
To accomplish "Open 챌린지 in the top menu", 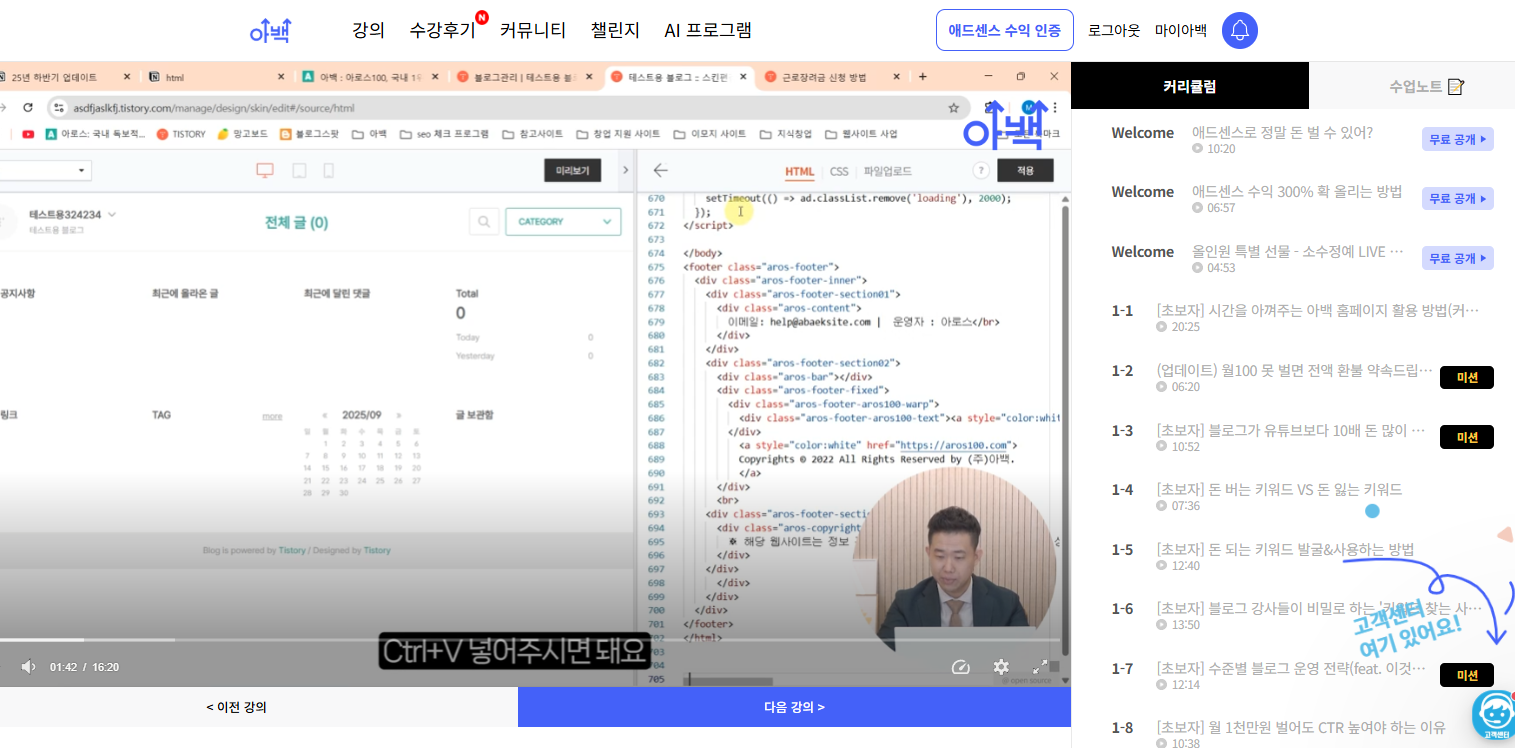I will click(x=615, y=30).
